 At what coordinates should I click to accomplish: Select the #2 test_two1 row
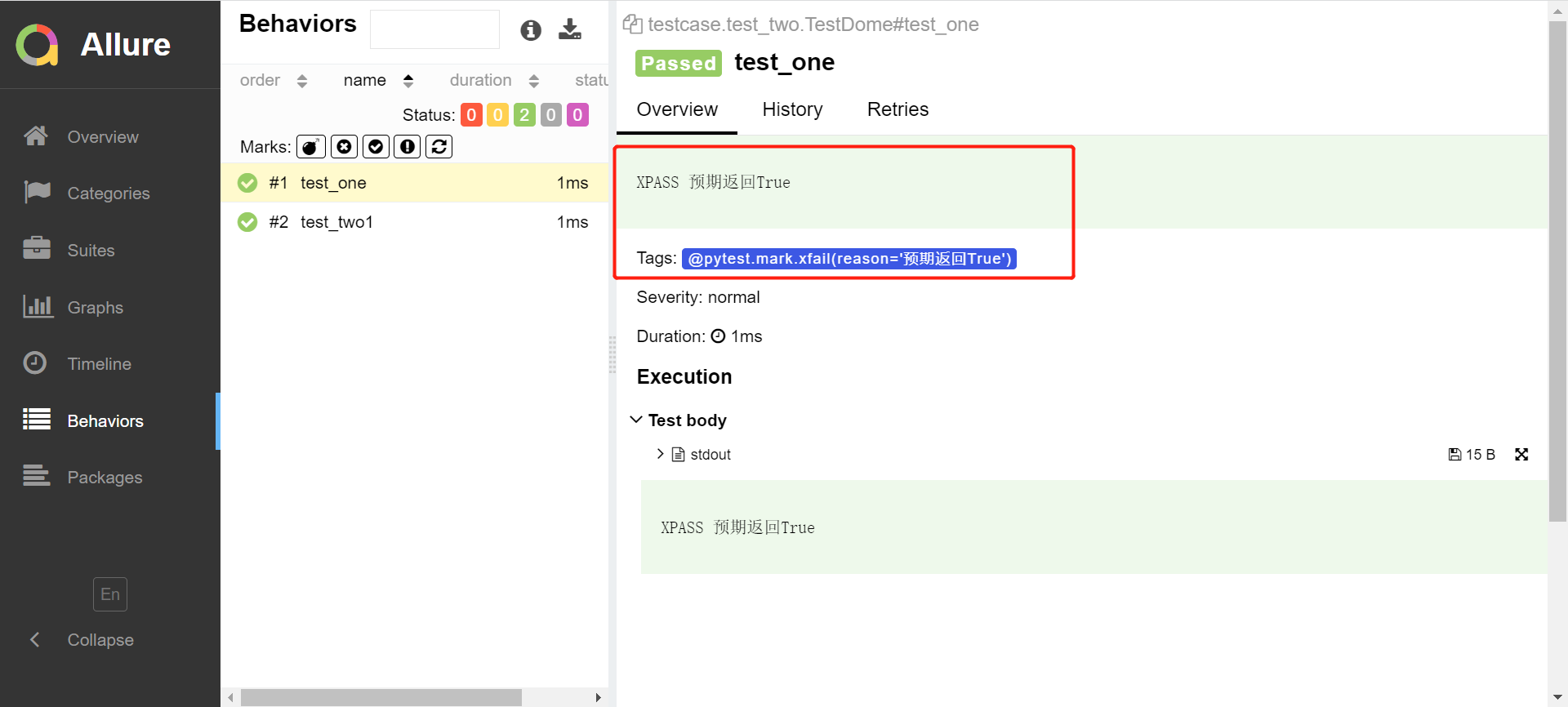(414, 222)
